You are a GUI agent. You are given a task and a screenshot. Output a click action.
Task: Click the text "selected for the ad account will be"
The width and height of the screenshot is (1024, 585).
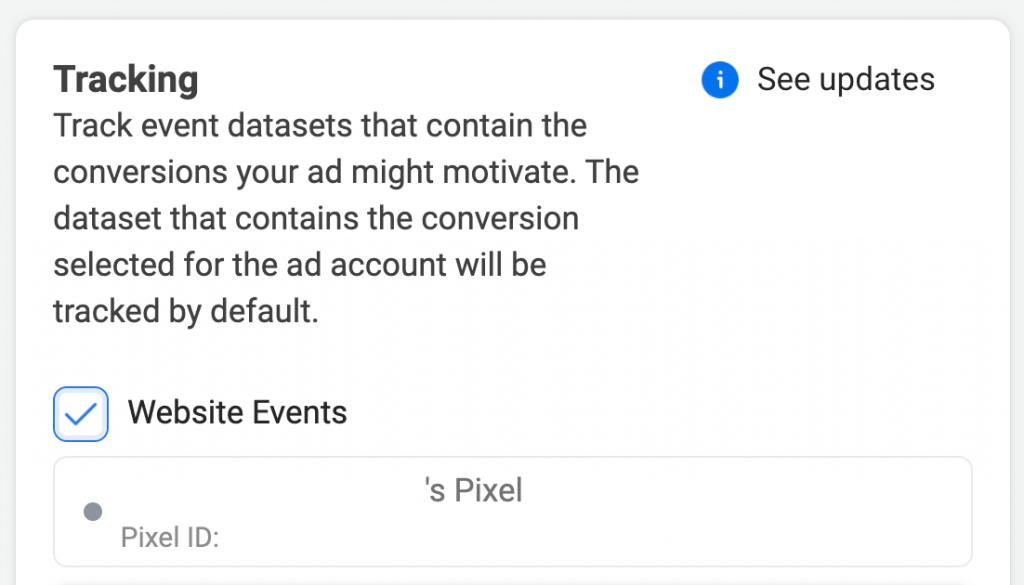coord(300,264)
